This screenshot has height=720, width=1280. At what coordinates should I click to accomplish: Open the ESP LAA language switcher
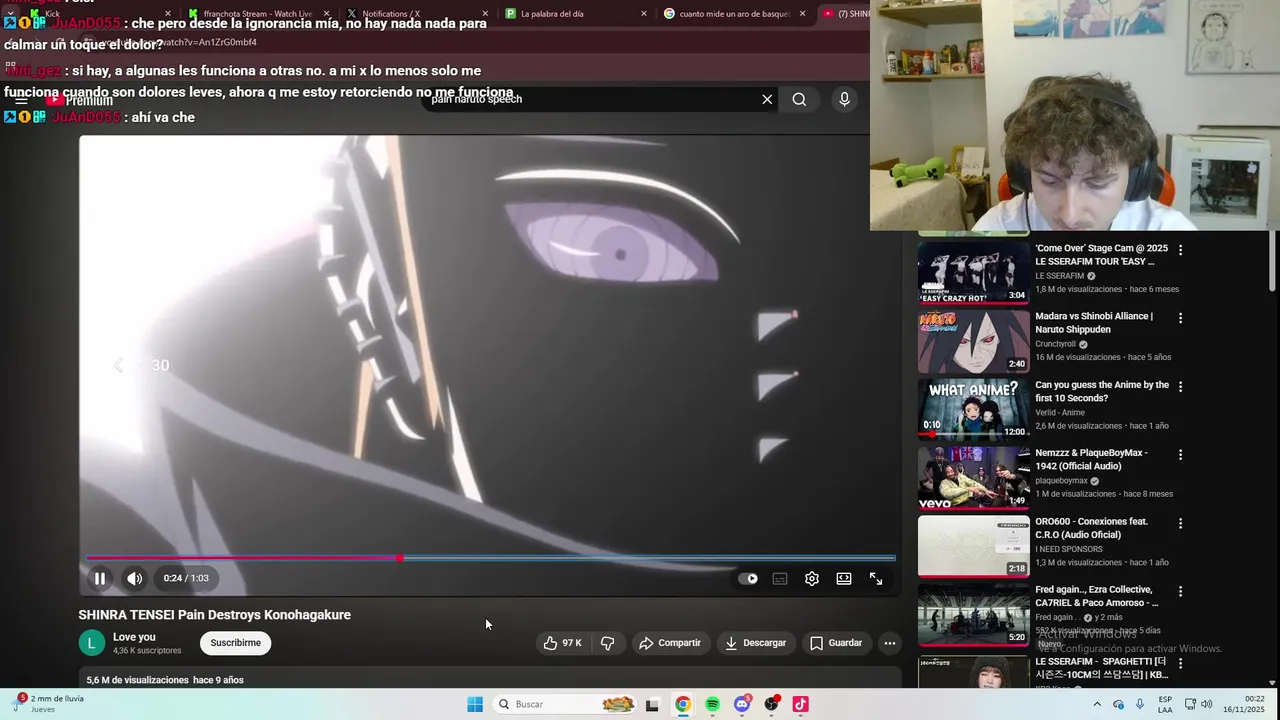[1165, 704]
